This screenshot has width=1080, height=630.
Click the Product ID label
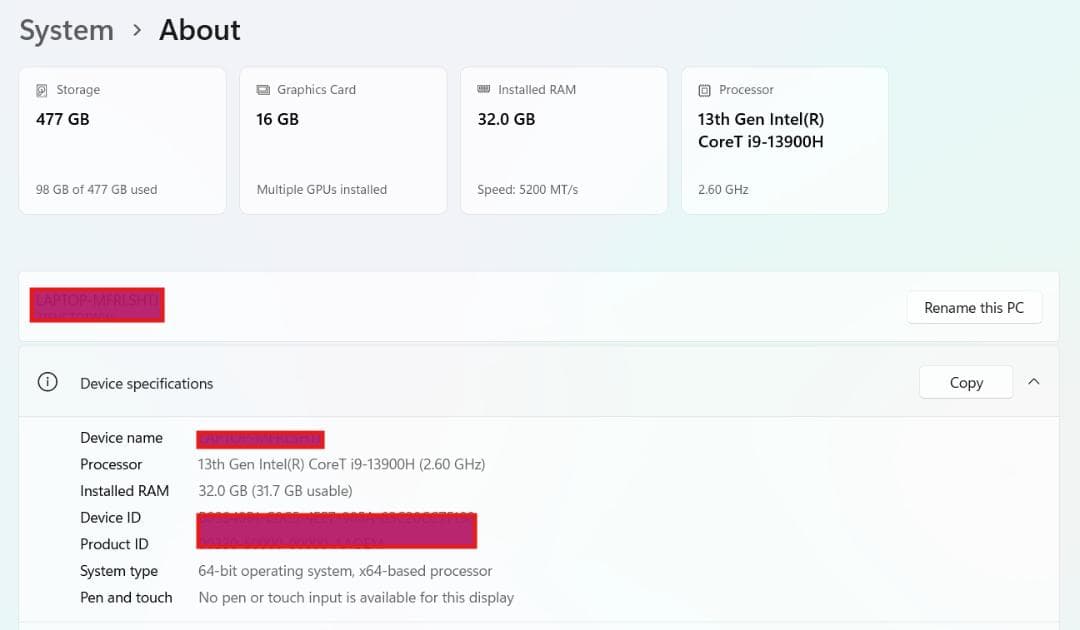[x=114, y=544]
